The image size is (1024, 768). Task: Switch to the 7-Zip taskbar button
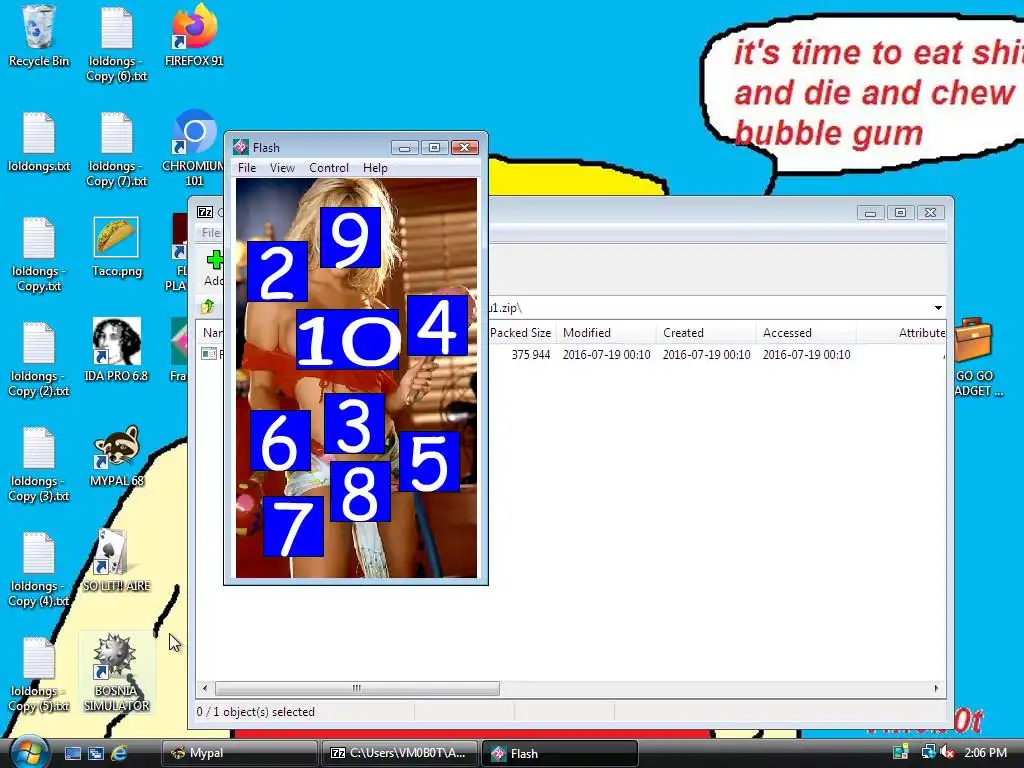click(x=399, y=753)
